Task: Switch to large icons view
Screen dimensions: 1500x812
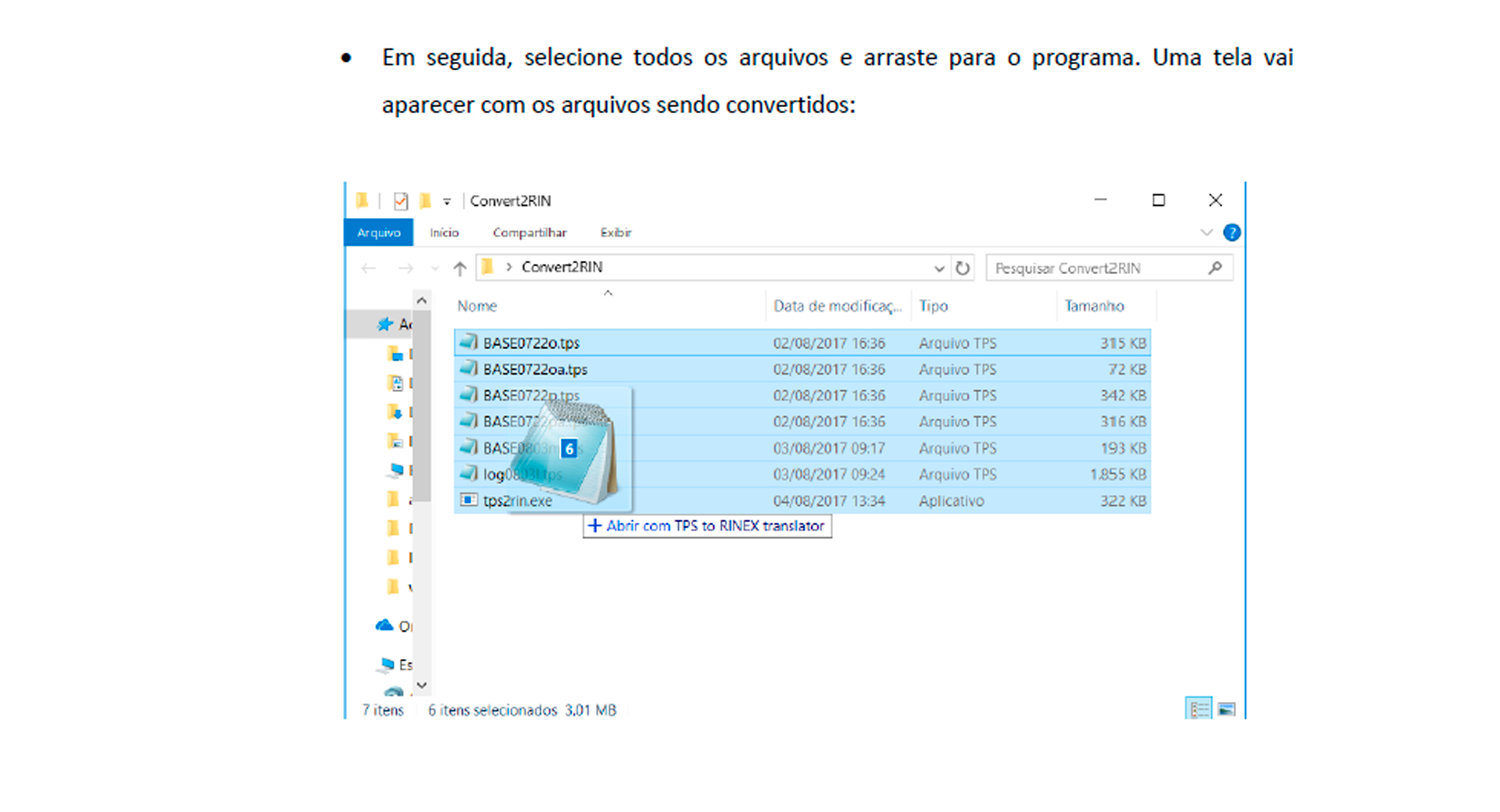Action: tap(1227, 709)
